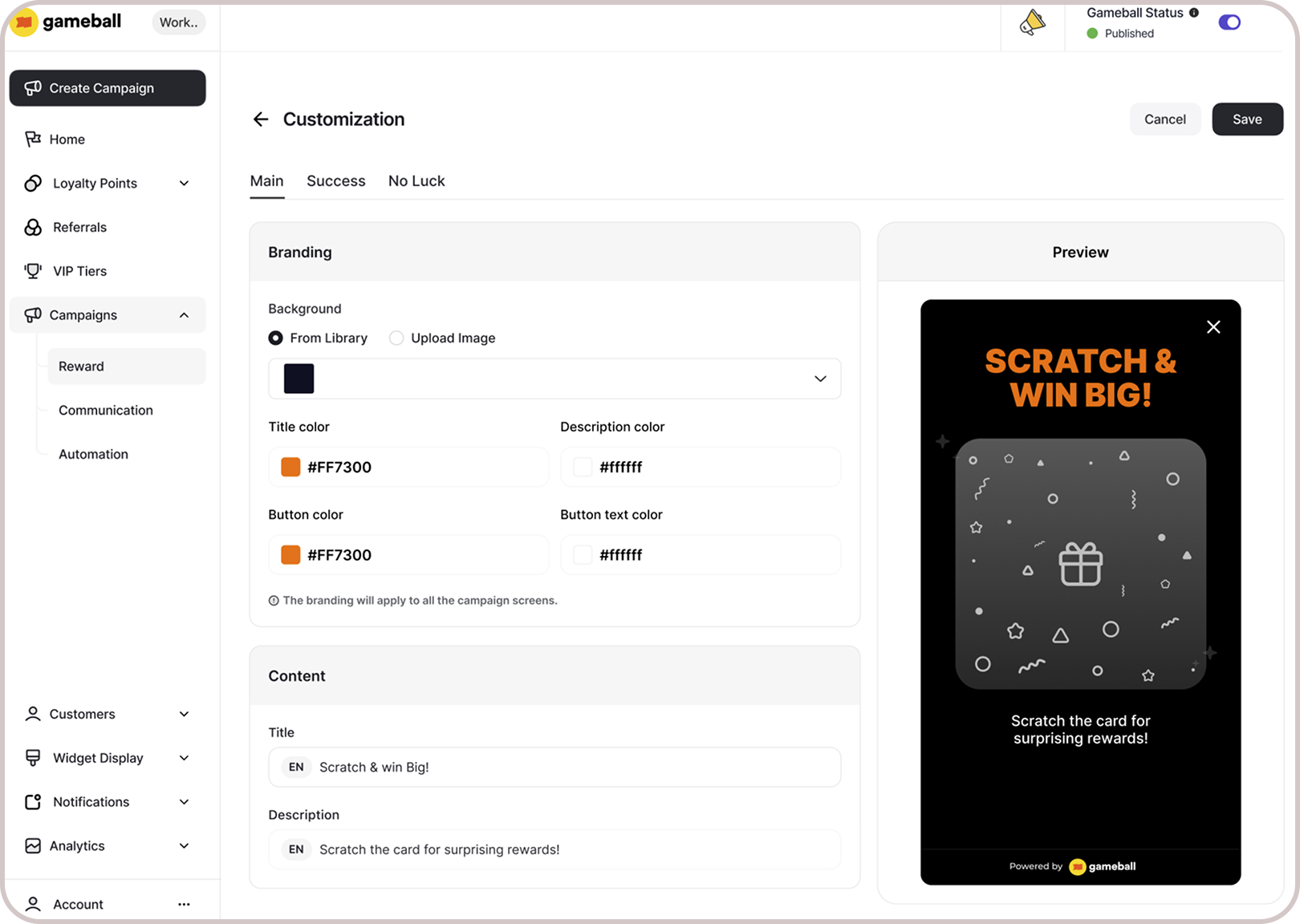
Task: Click the Description color white swatch
Action: pyautogui.click(x=583, y=467)
